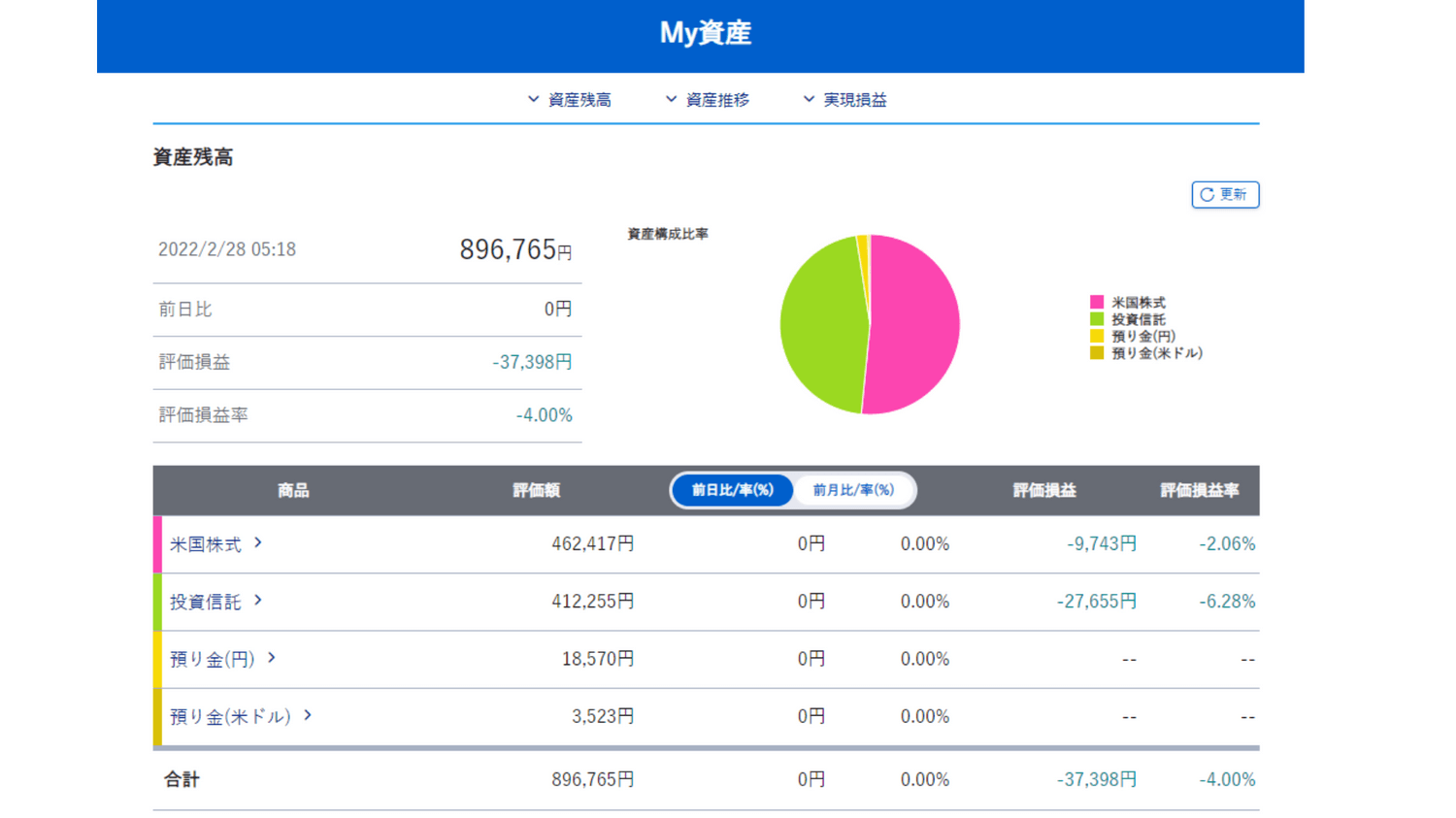Open the 預り金(米ドル) row link

231,716
